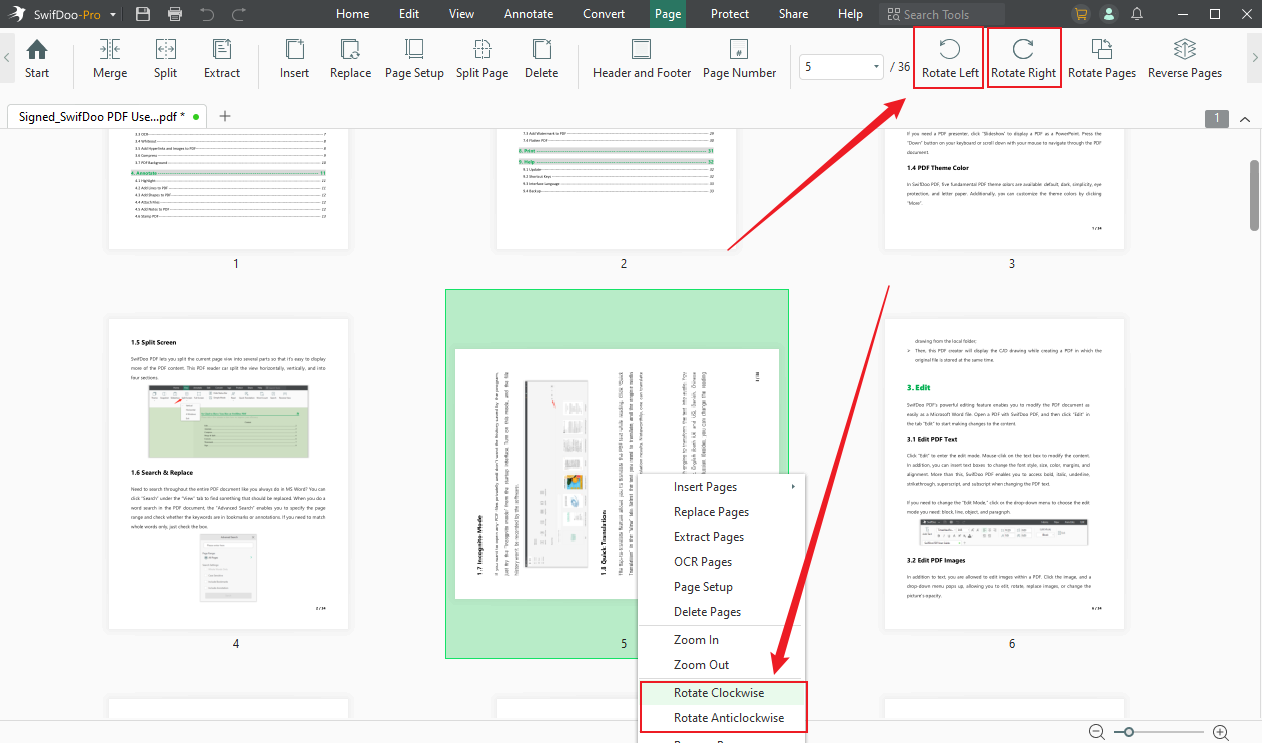Select the Merge tool

[110, 60]
